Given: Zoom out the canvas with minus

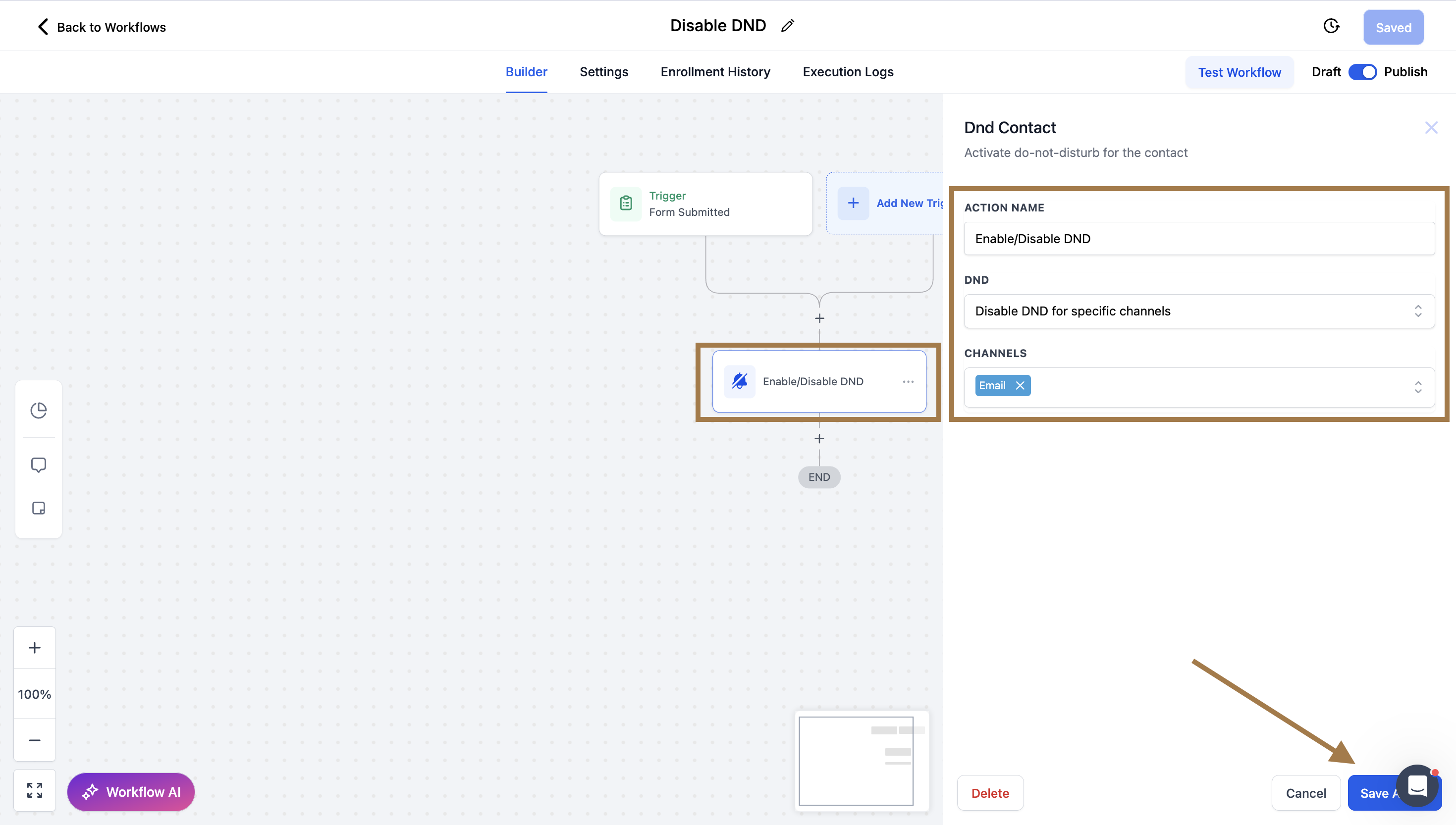Looking at the screenshot, I should (35, 740).
